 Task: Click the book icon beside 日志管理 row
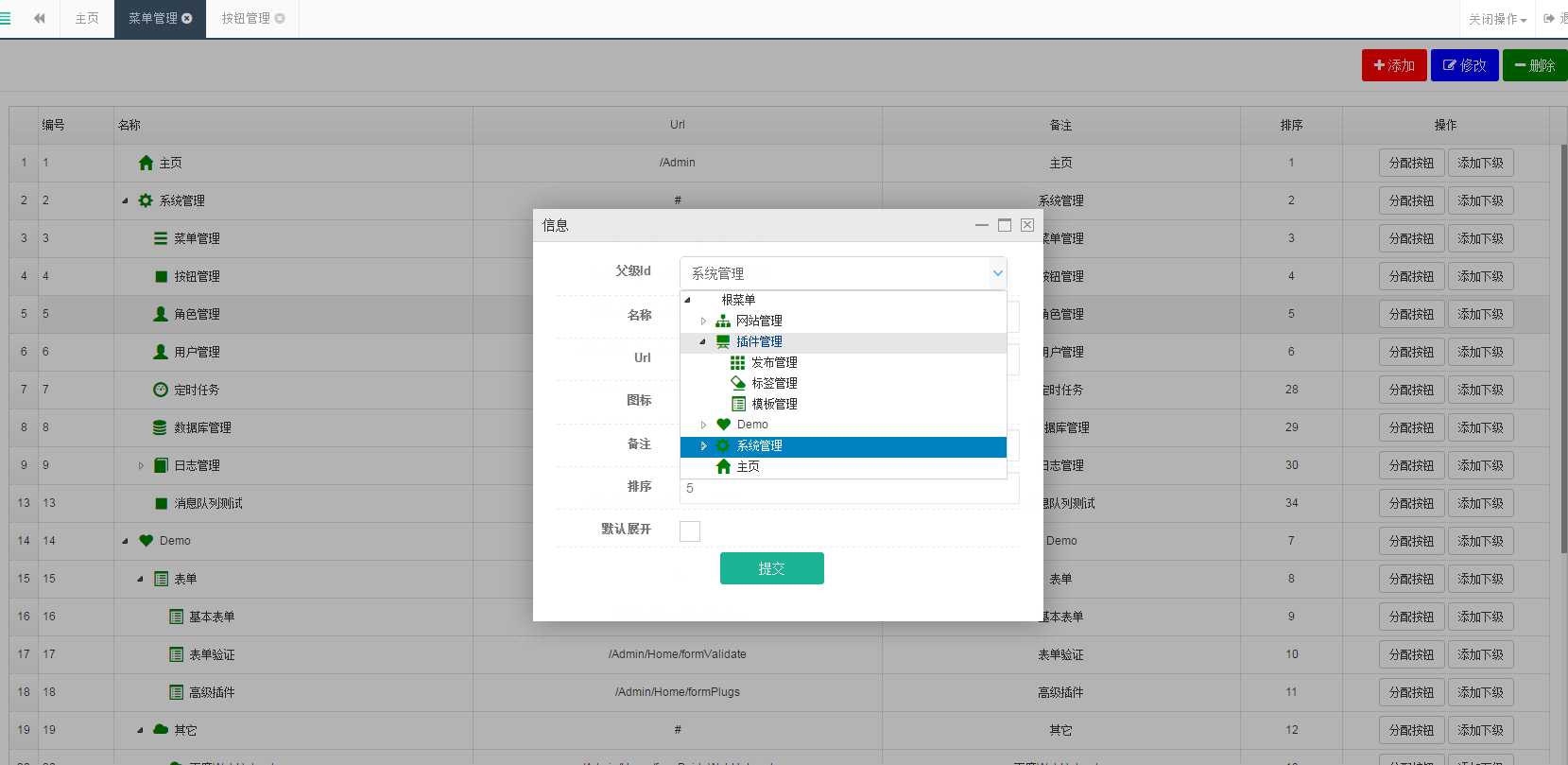click(x=161, y=465)
